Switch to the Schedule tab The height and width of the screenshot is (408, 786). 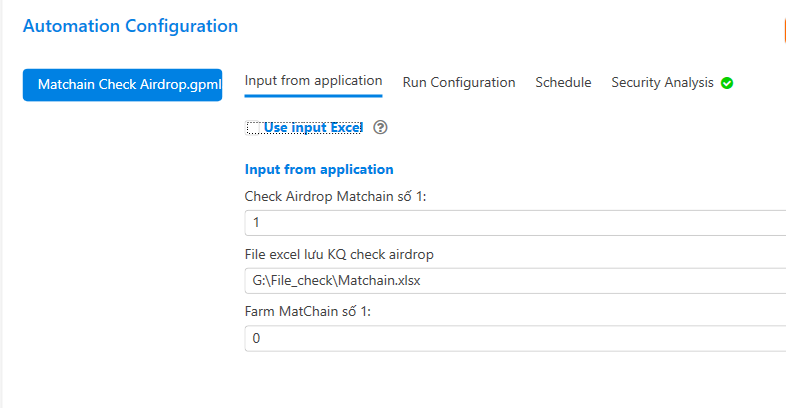(563, 82)
